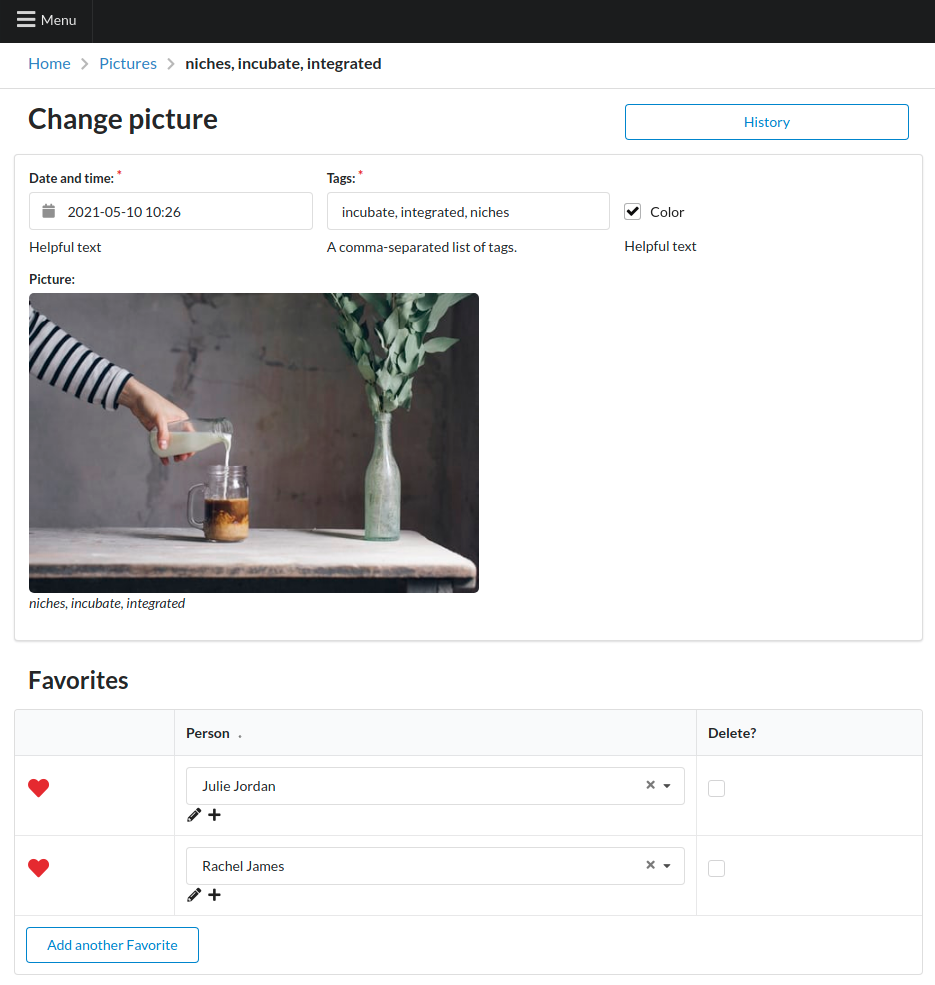
Task: Edit Julie Jordan using the pencil icon
Action: click(x=194, y=815)
